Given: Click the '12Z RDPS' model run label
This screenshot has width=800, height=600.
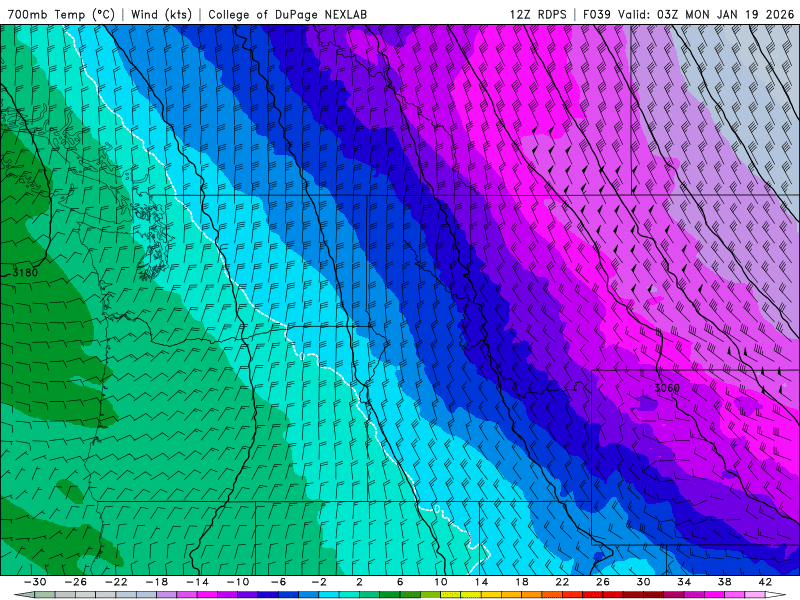Looking at the screenshot, I should point(538,14).
